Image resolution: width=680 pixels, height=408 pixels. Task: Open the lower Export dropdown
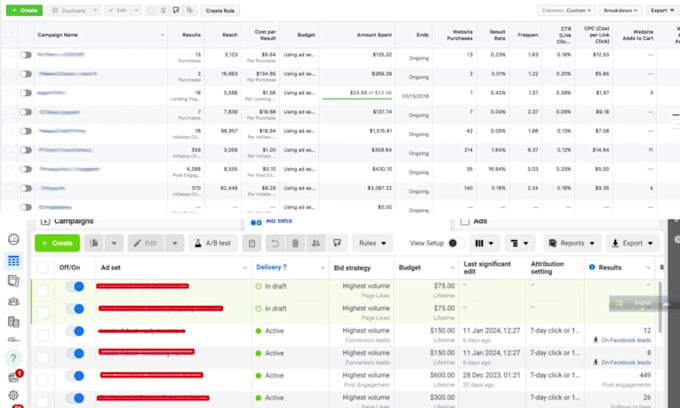pyautogui.click(x=632, y=243)
